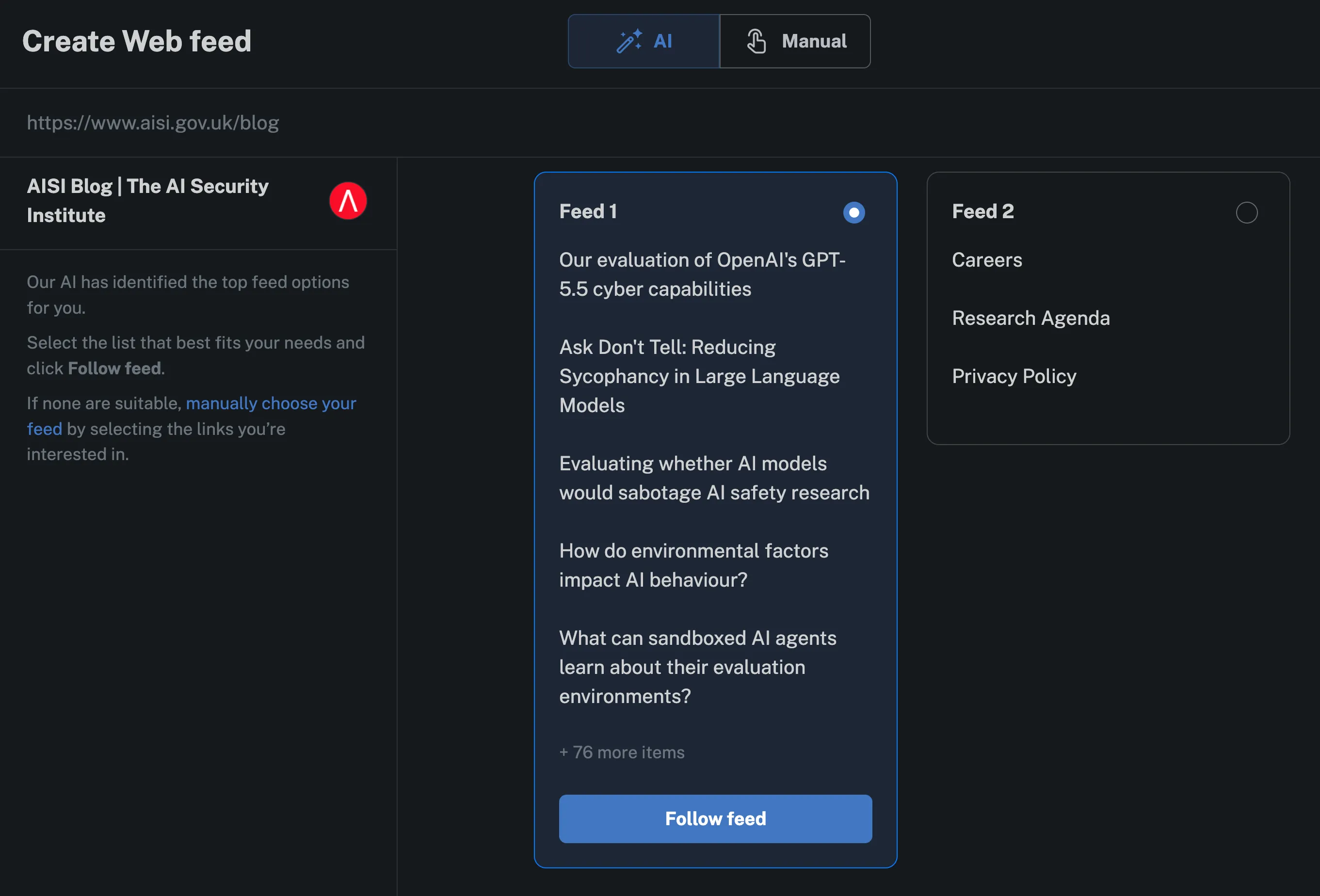This screenshot has width=1320, height=896.
Task: Click the + 76 more items text
Action: [622, 752]
